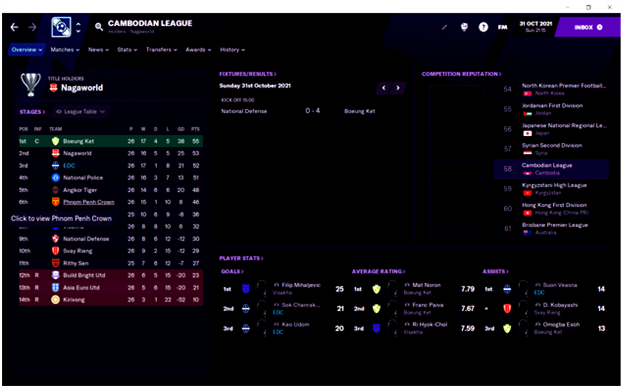Click Asia Euro Utd club badge

tap(55, 288)
